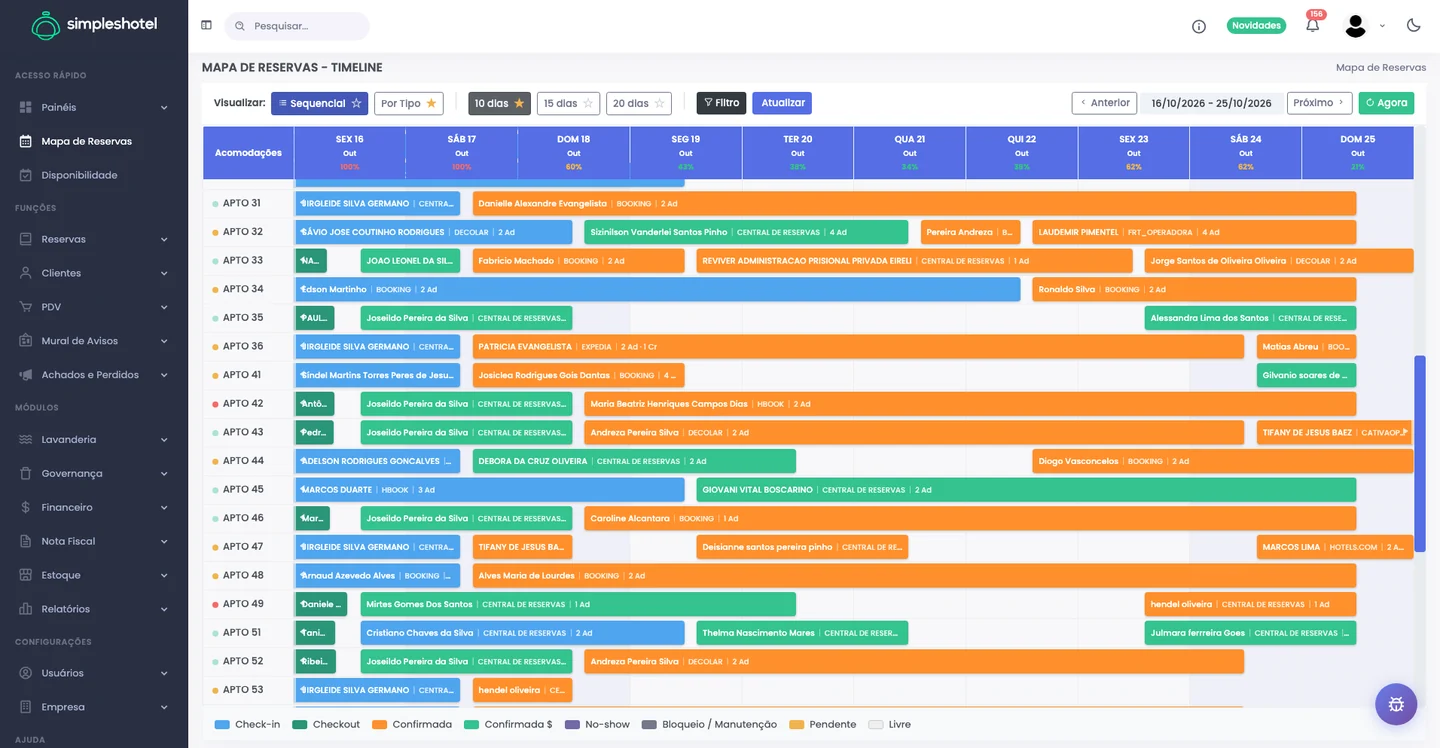The width and height of the screenshot is (1440, 748).
Task: Open the Empresa menu item
Action: (94, 707)
